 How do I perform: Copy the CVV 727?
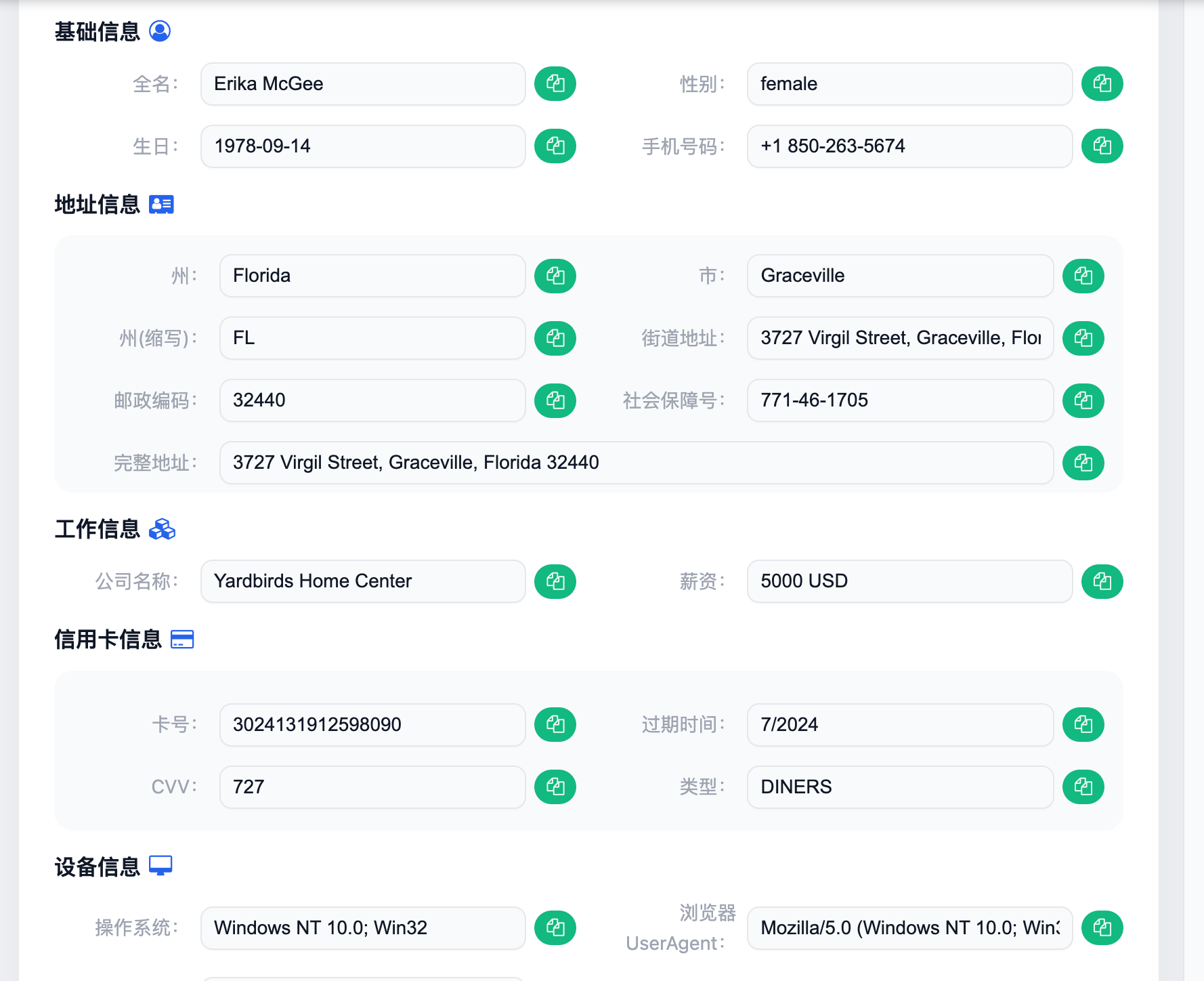[x=555, y=787]
